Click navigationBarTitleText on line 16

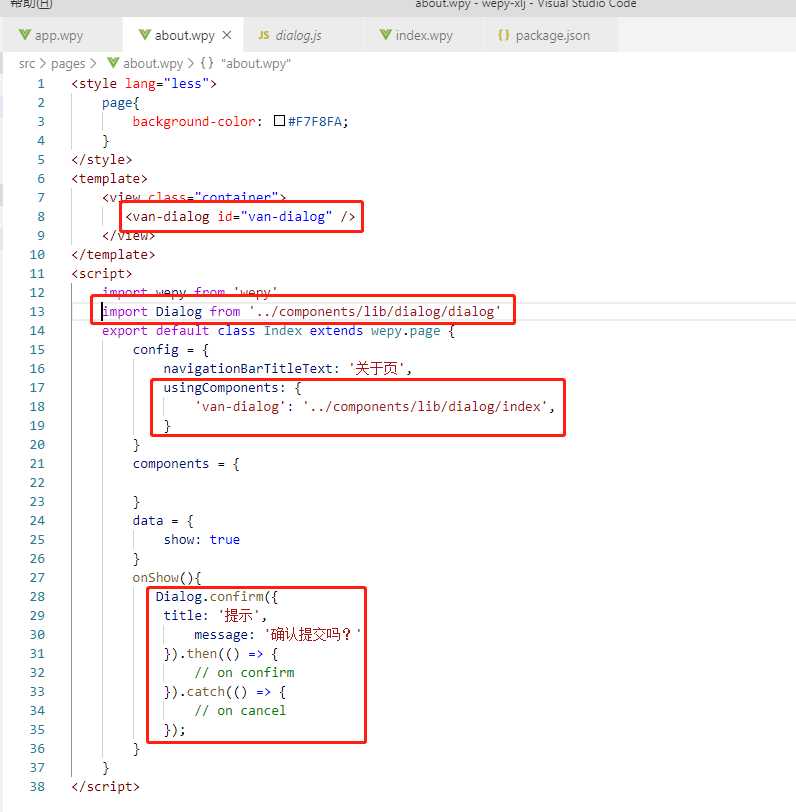tap(248, 368)
